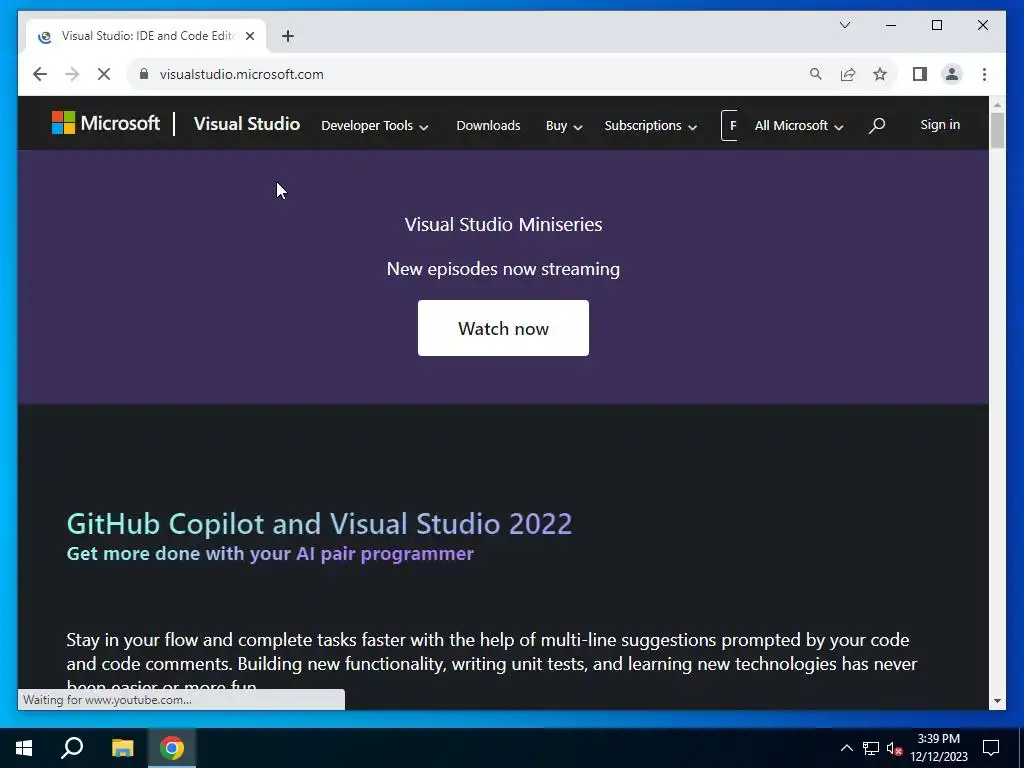
Task: Click 'Get more done with your AI pair programmer'
Action: 270,554
